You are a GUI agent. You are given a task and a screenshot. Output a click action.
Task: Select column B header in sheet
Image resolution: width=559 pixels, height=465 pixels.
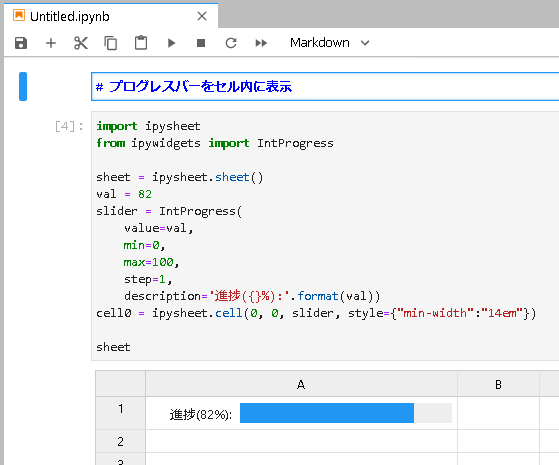pyautogui.click(x=498, y=384)
